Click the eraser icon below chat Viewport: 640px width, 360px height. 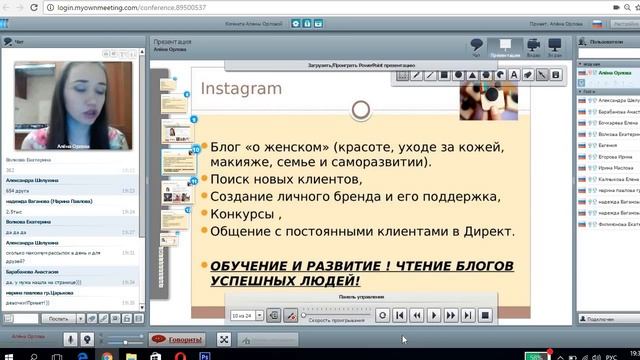[x=92, y=318]
